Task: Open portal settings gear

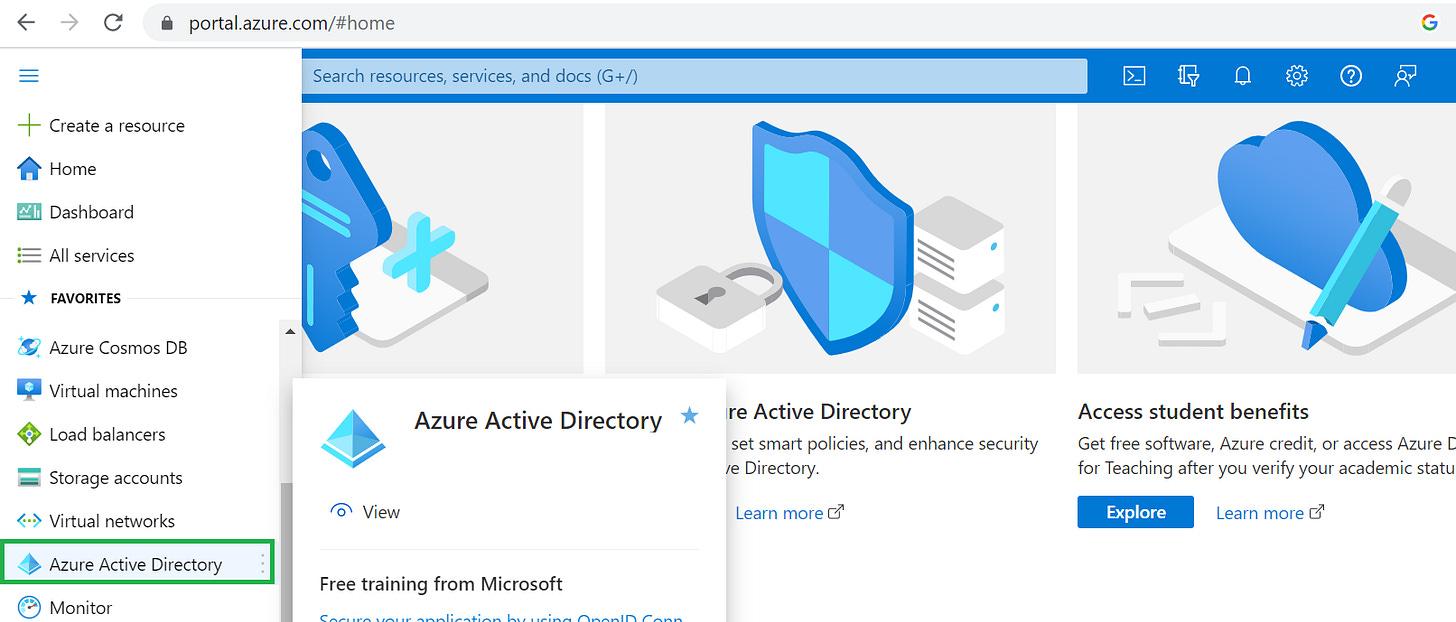Action: click(x=1297, y=76)
